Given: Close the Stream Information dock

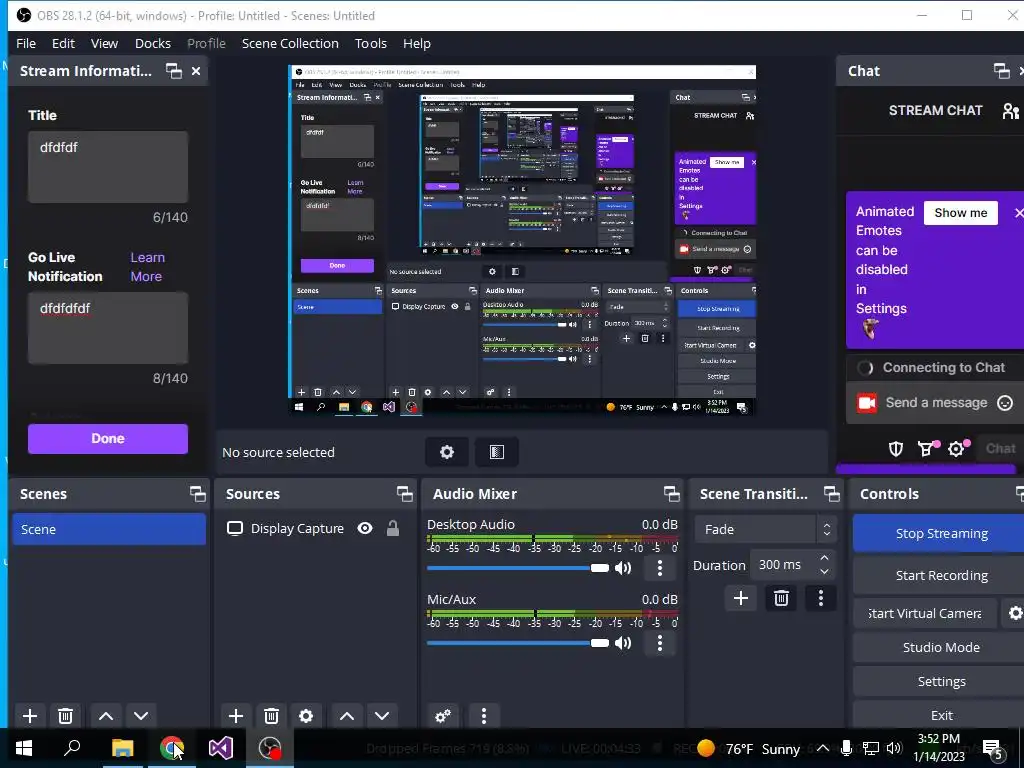Looking at the screenshot, I should 196,71.
